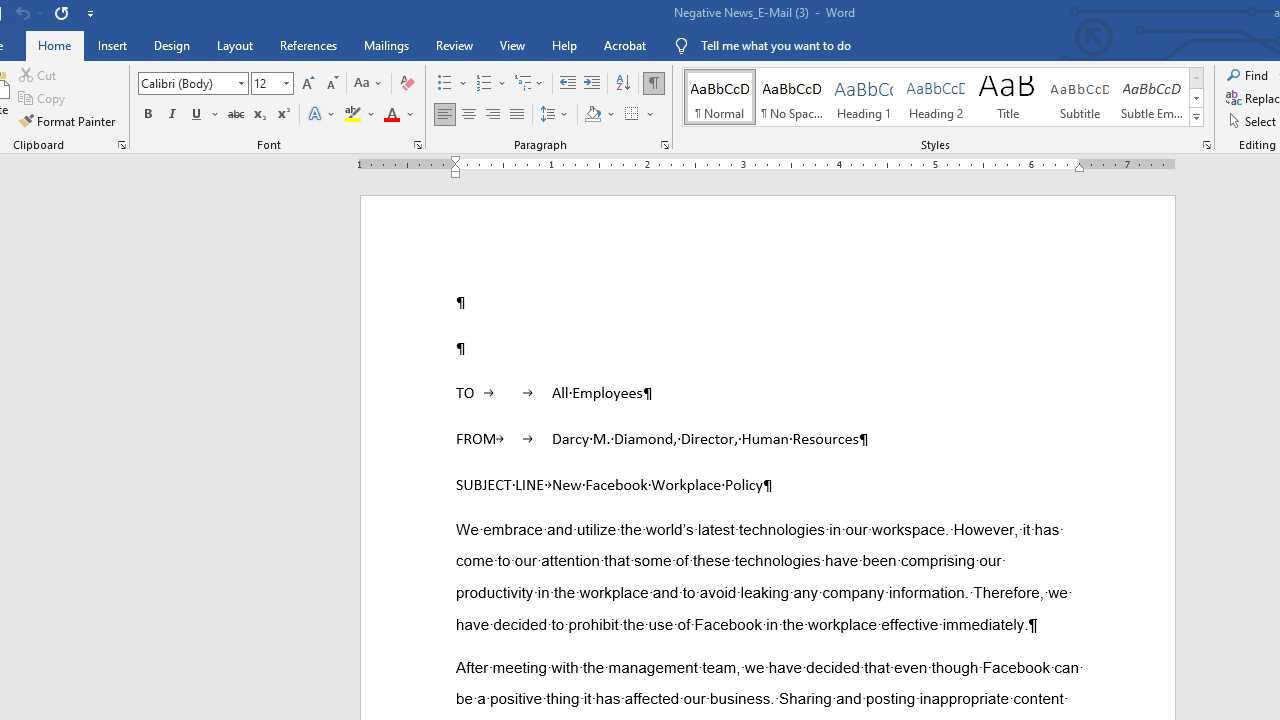Viewport: 1280px width, 720px height.
Task: Click the Redo/Repeat icon in title bar
Action: pos(61,13)
